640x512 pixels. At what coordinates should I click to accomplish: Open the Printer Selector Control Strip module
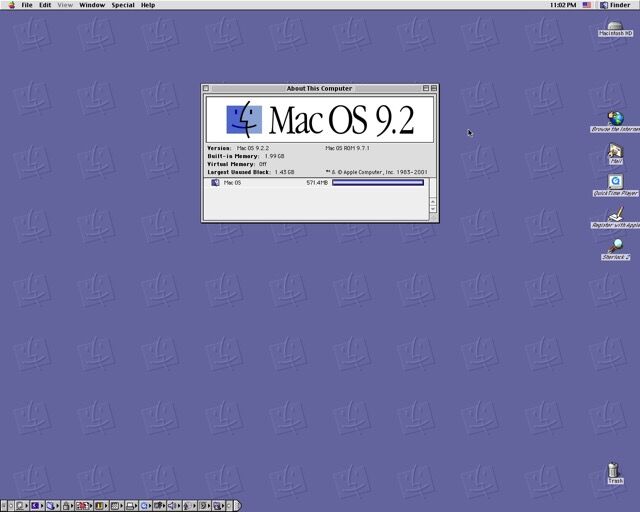[131, 506]
